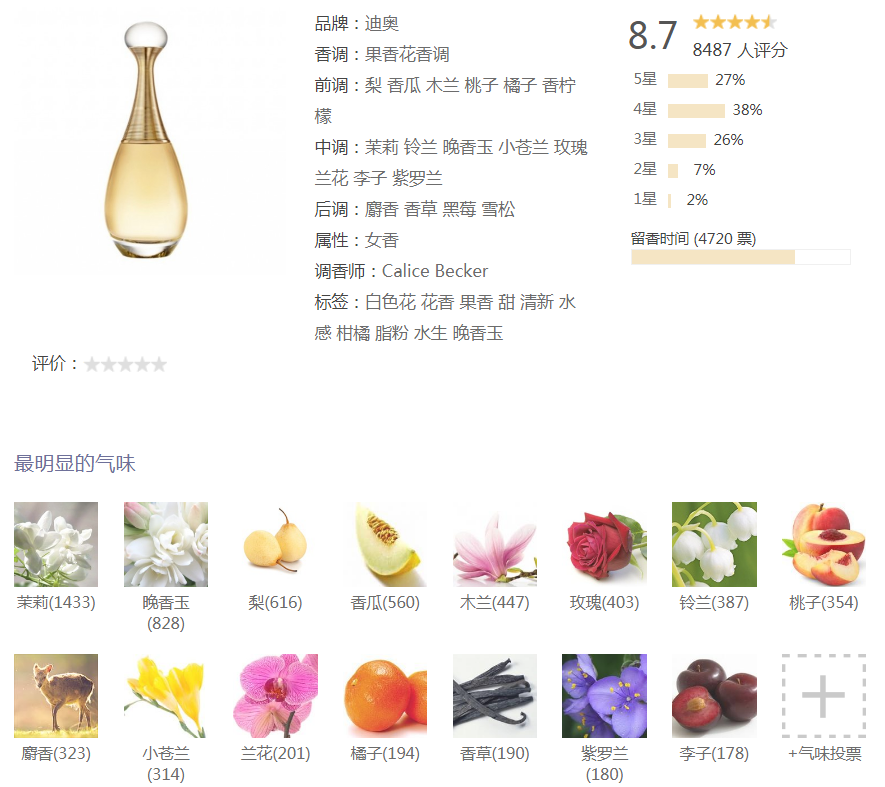Image resolution: width=885 pixels, height=787 pixels.
Task: Click 雪松 in base notes
Action: (498, 209)
